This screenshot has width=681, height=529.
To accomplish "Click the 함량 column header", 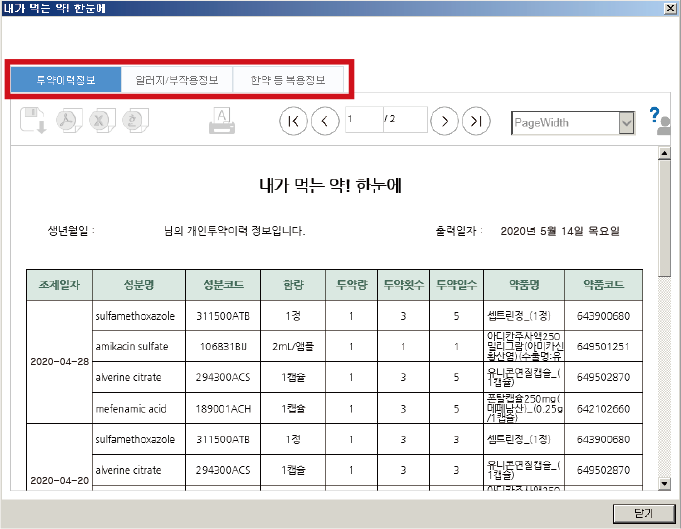I will click(x=293, y=285).
